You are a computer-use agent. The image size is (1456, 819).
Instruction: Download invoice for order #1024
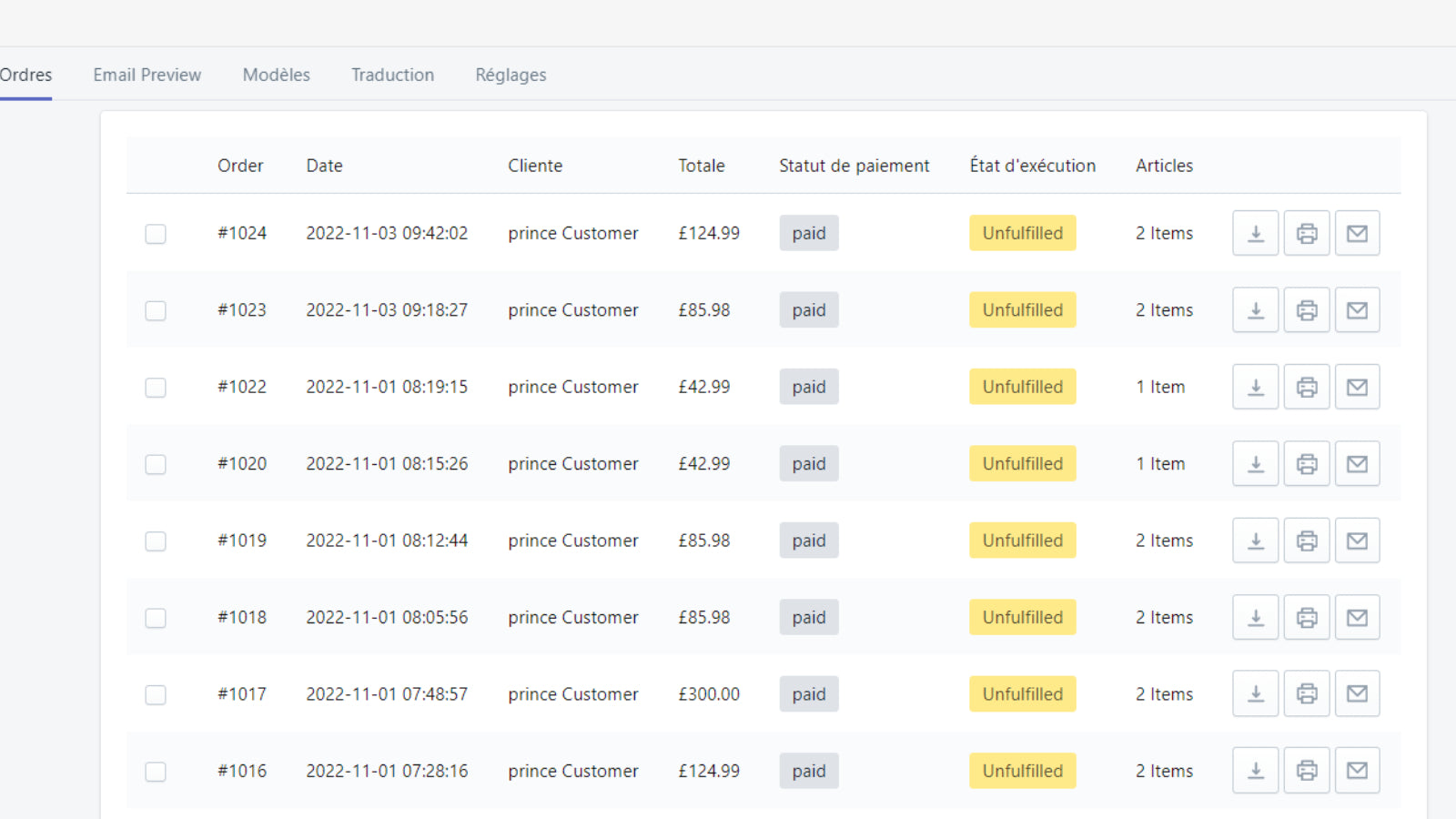[x=1256, y=233]
